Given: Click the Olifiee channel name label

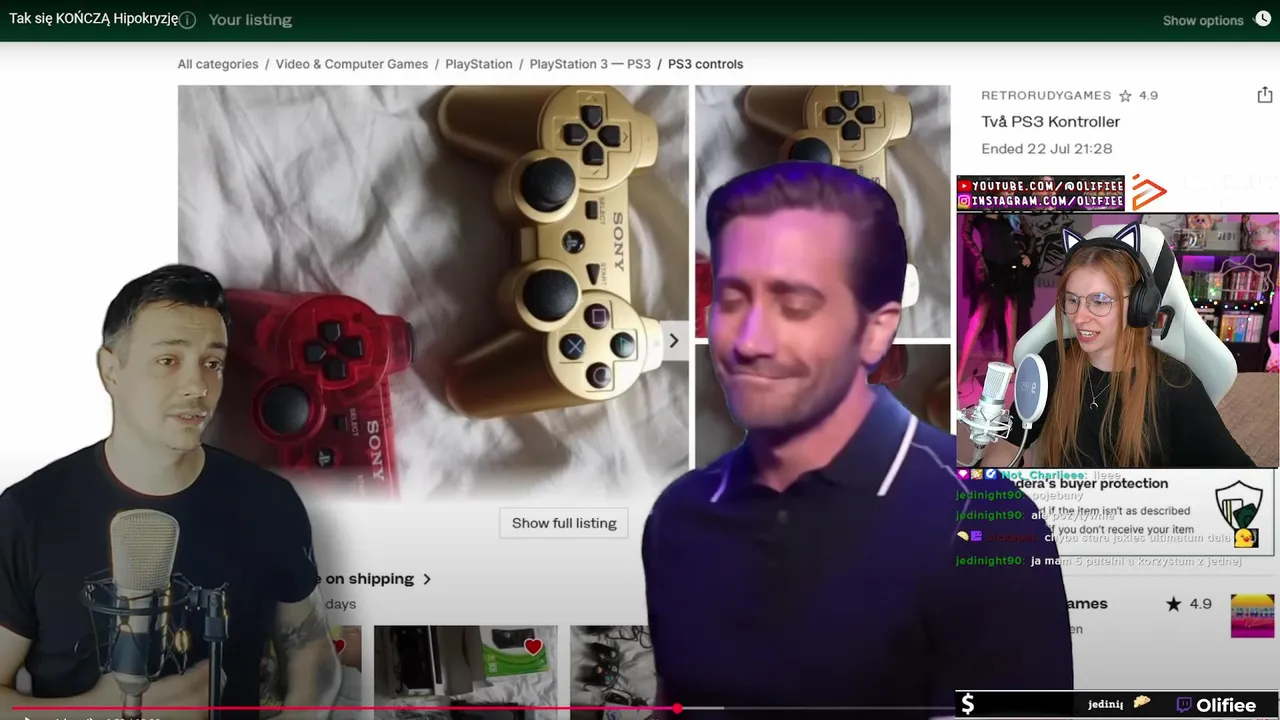Looking at the screenshot, I should pyautogui.click(x=1226, y=705).
